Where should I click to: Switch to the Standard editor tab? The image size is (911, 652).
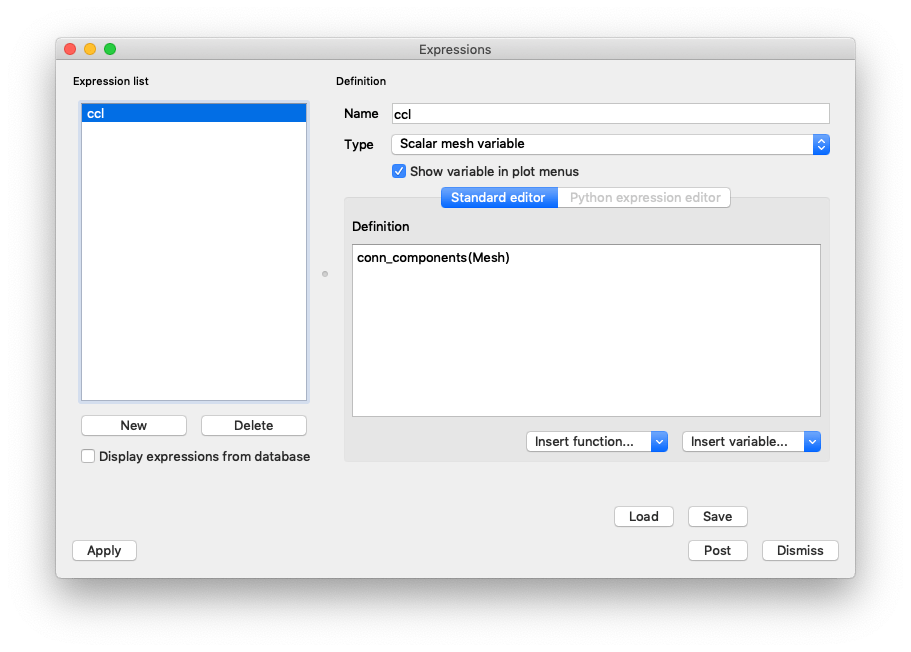point(499,198)
